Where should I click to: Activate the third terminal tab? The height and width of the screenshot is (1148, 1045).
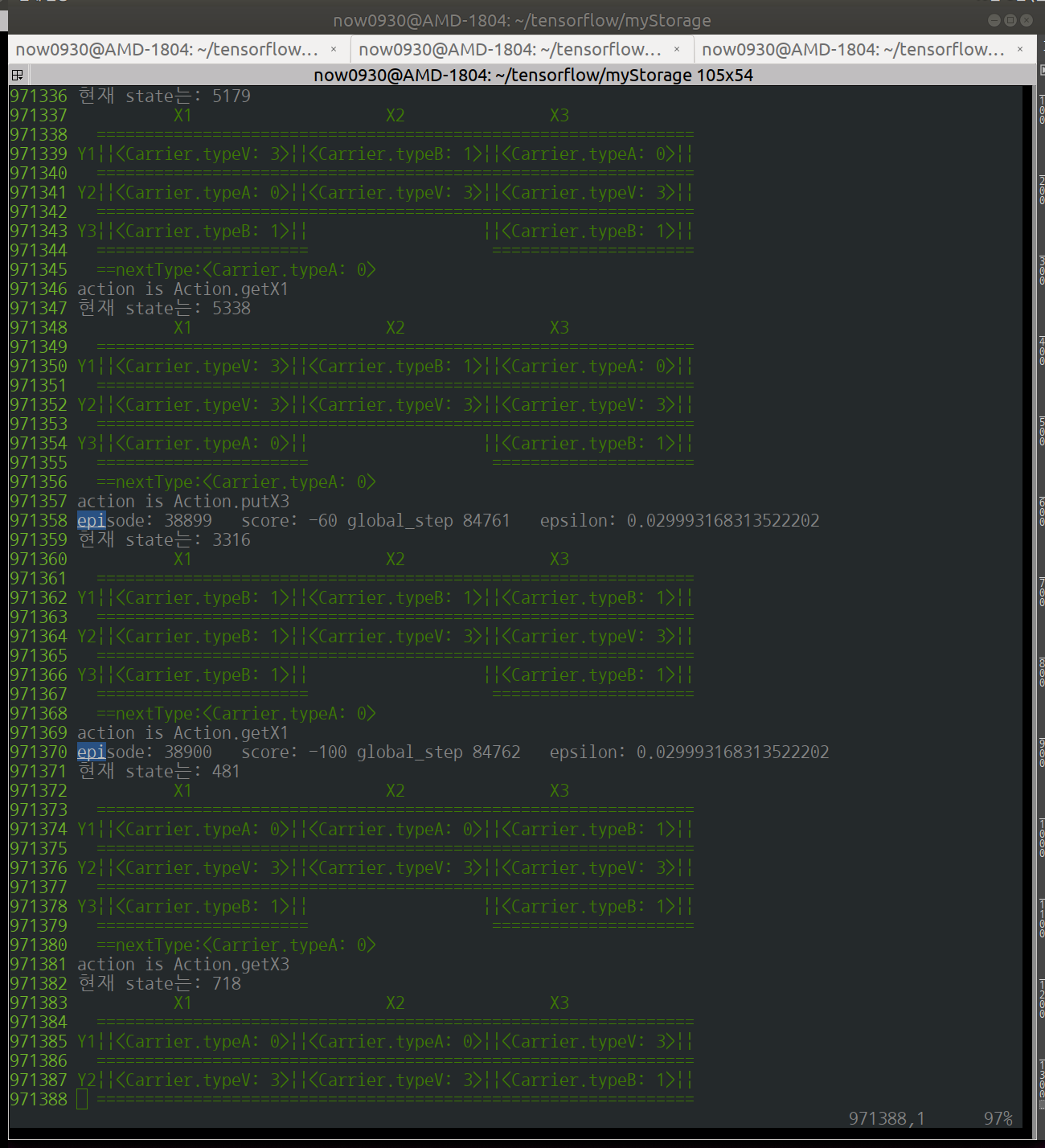pyautogui.click(x=853, y=50)
